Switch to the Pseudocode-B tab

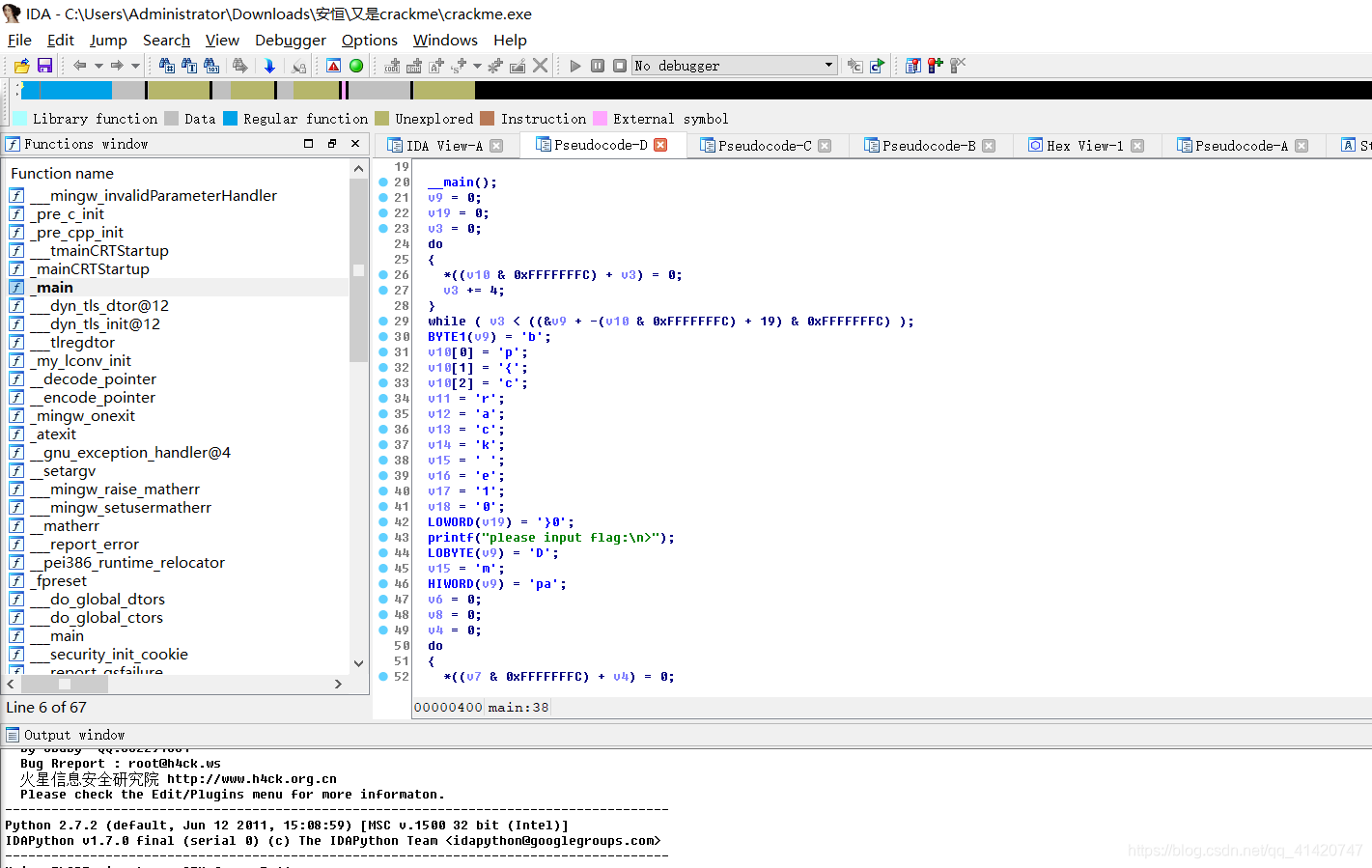coord(929,146)
